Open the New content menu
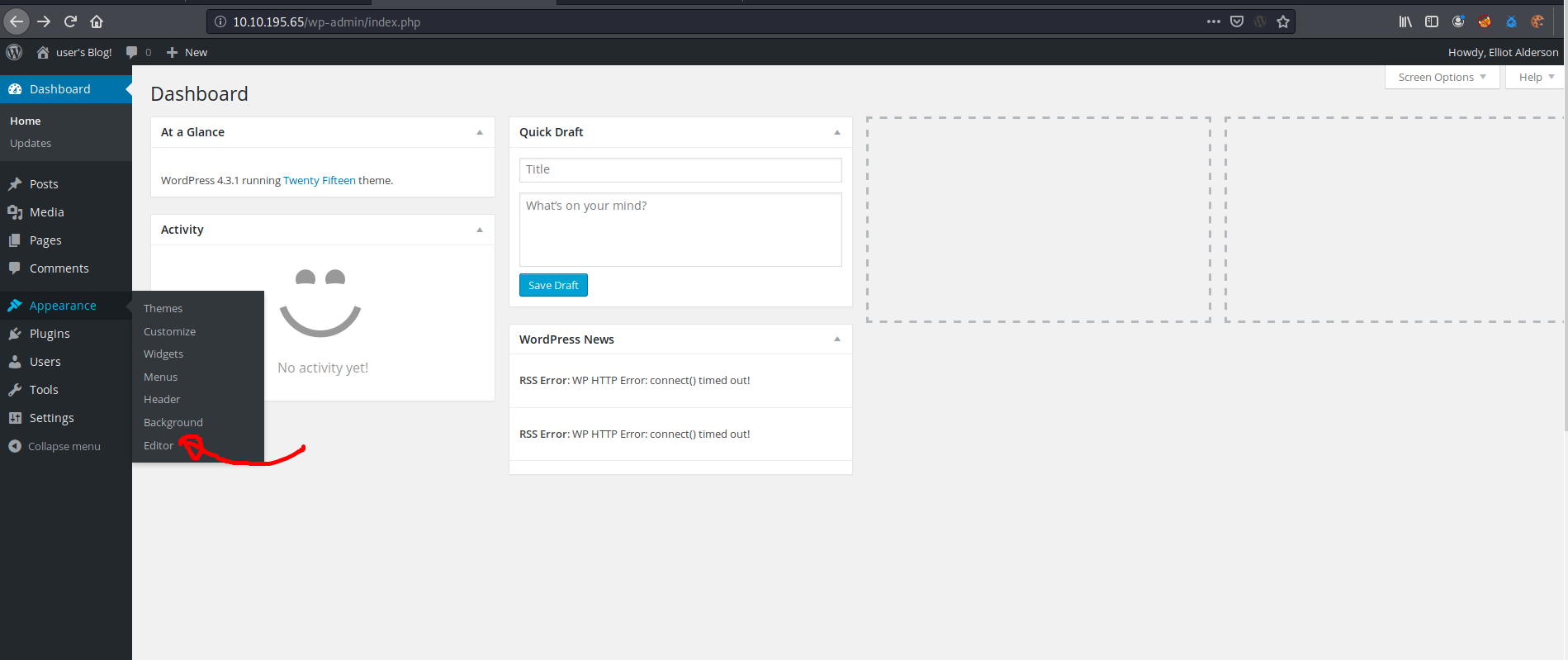Viewport: 1568px width, 660px height. 187,52
